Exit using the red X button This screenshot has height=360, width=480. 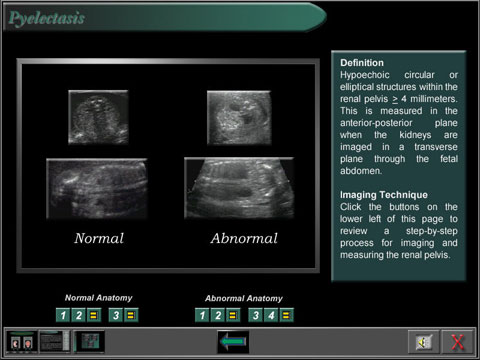click(457, 342)
